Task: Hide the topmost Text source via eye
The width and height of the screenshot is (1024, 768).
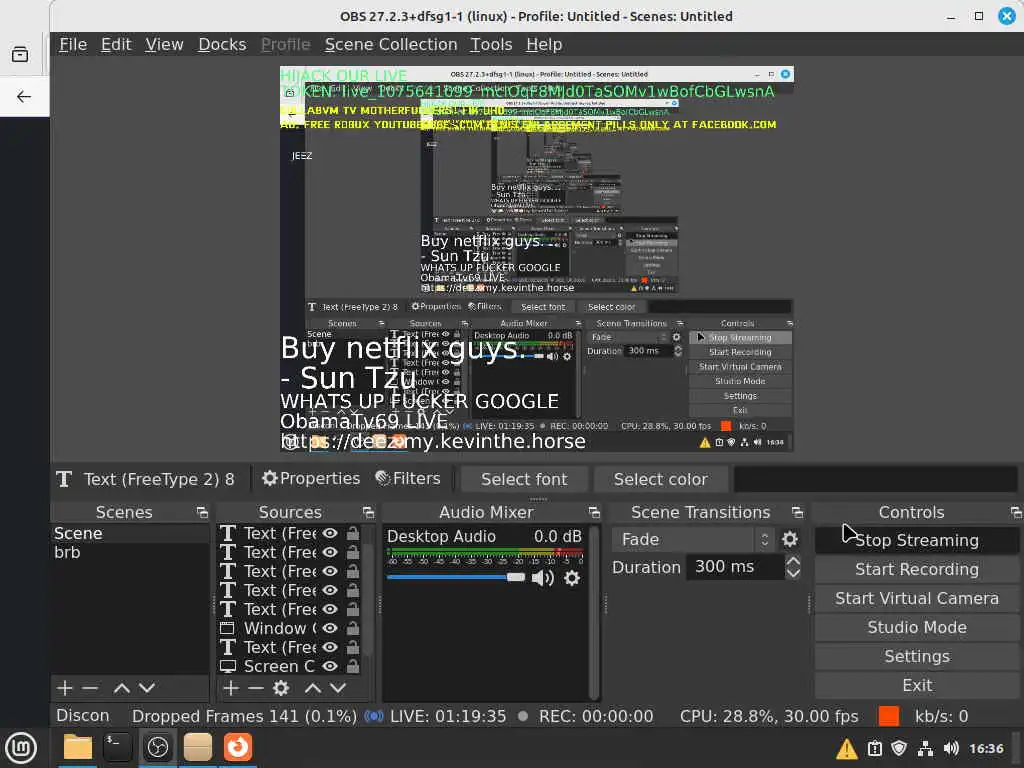Action: click(330, 534)
